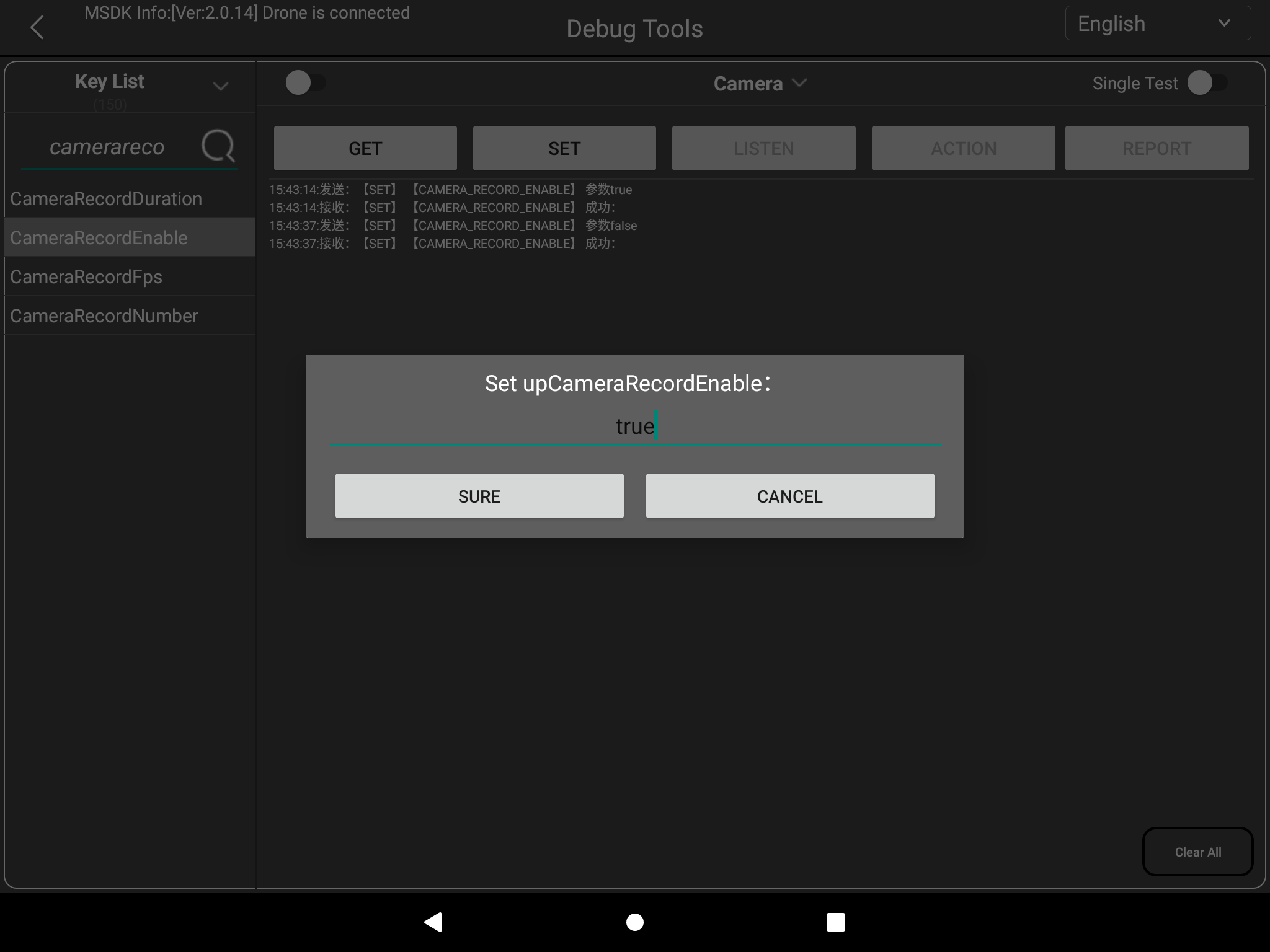The width and height of the screenshot is (1270, 952).
Task: Click the LISTEN button
Action: pyautogui.click(x=764, y=148)
